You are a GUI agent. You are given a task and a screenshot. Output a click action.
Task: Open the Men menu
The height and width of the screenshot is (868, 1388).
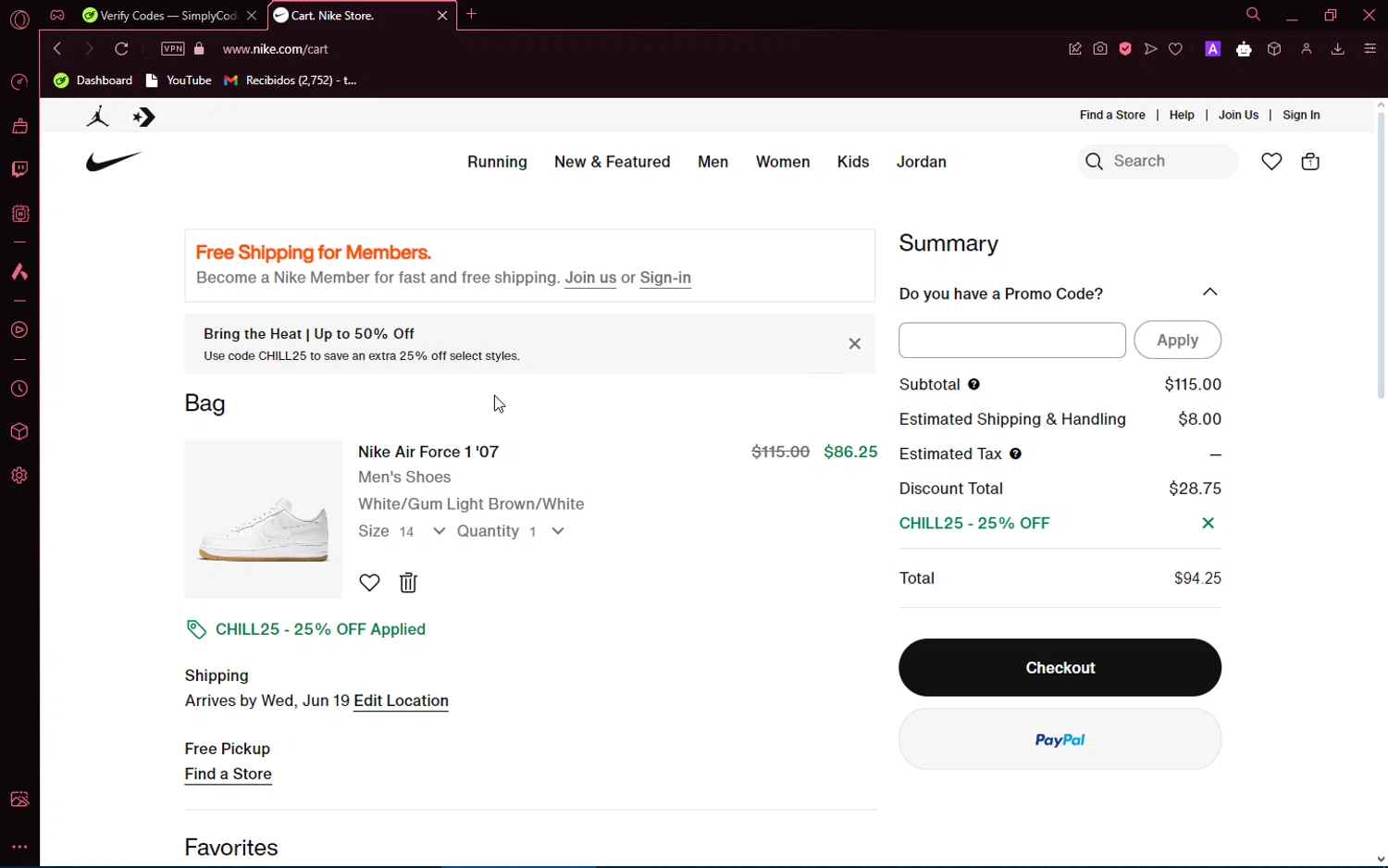tap(713, 162)
